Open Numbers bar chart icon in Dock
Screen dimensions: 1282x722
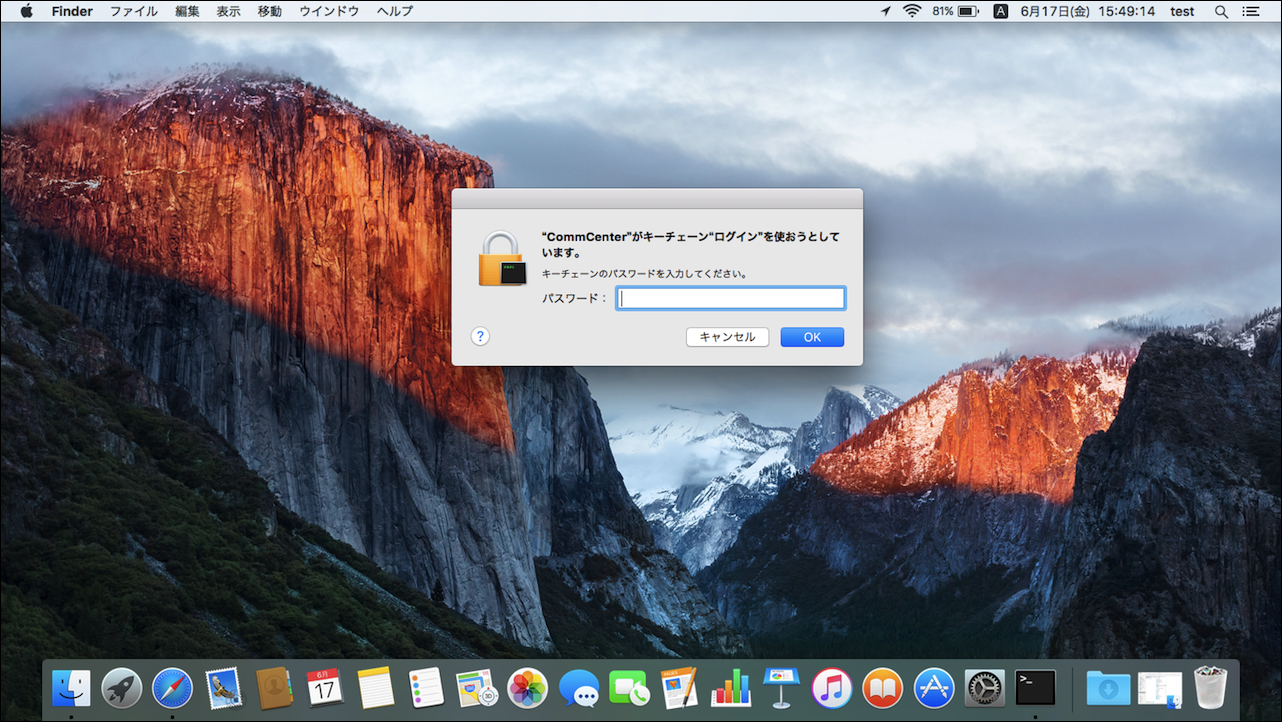[731, 688]
